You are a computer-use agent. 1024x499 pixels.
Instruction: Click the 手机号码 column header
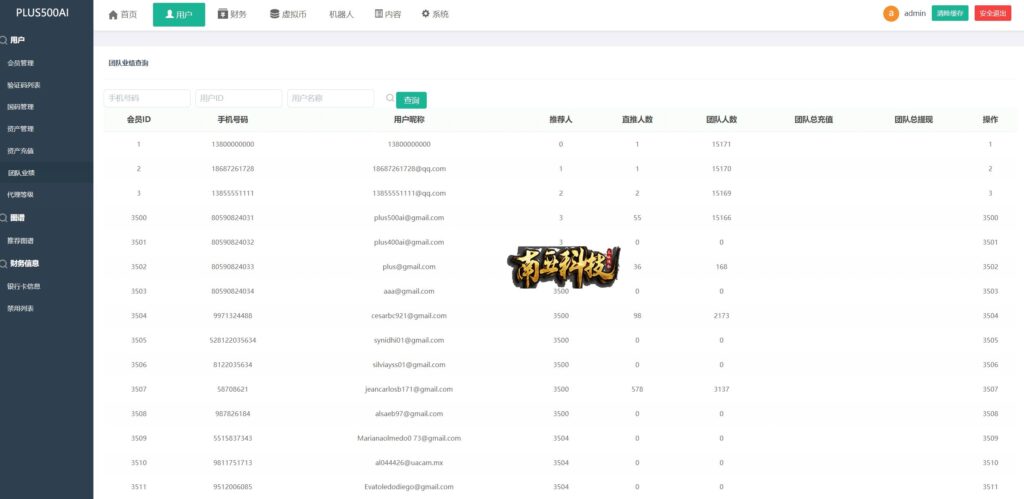point(232,120)
